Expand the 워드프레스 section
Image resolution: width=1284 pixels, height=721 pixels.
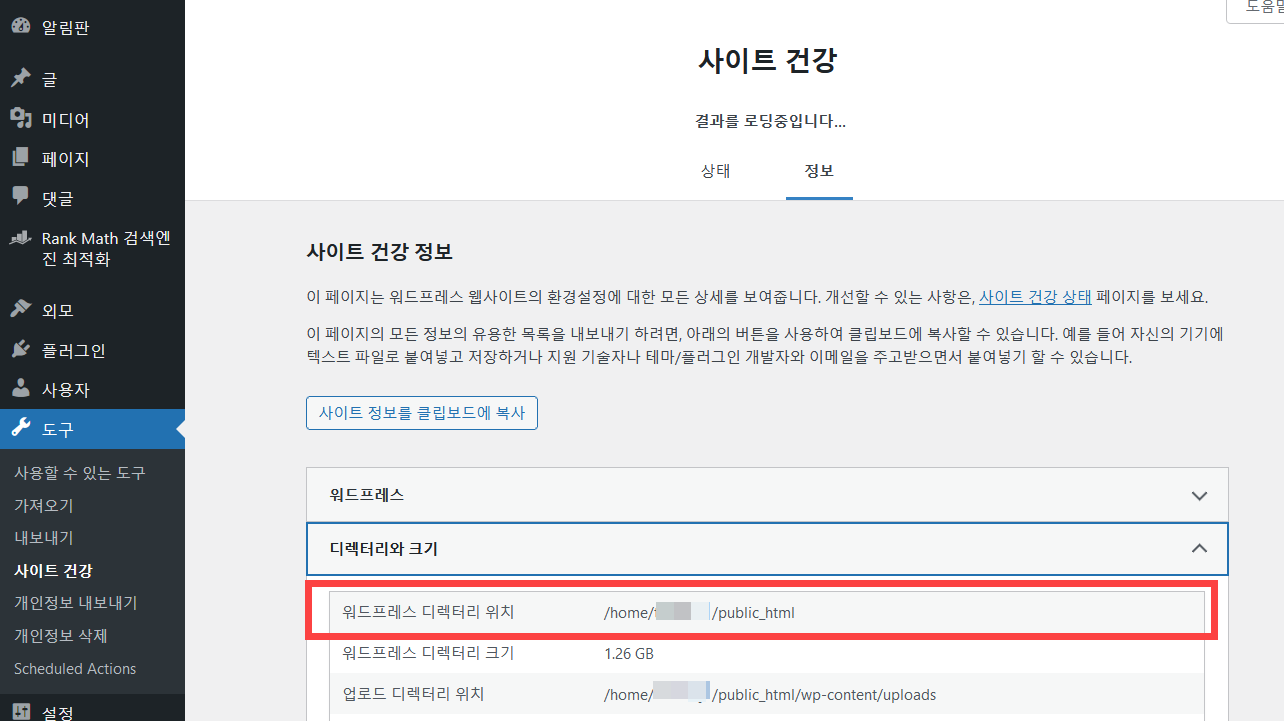coord(1199,494)
